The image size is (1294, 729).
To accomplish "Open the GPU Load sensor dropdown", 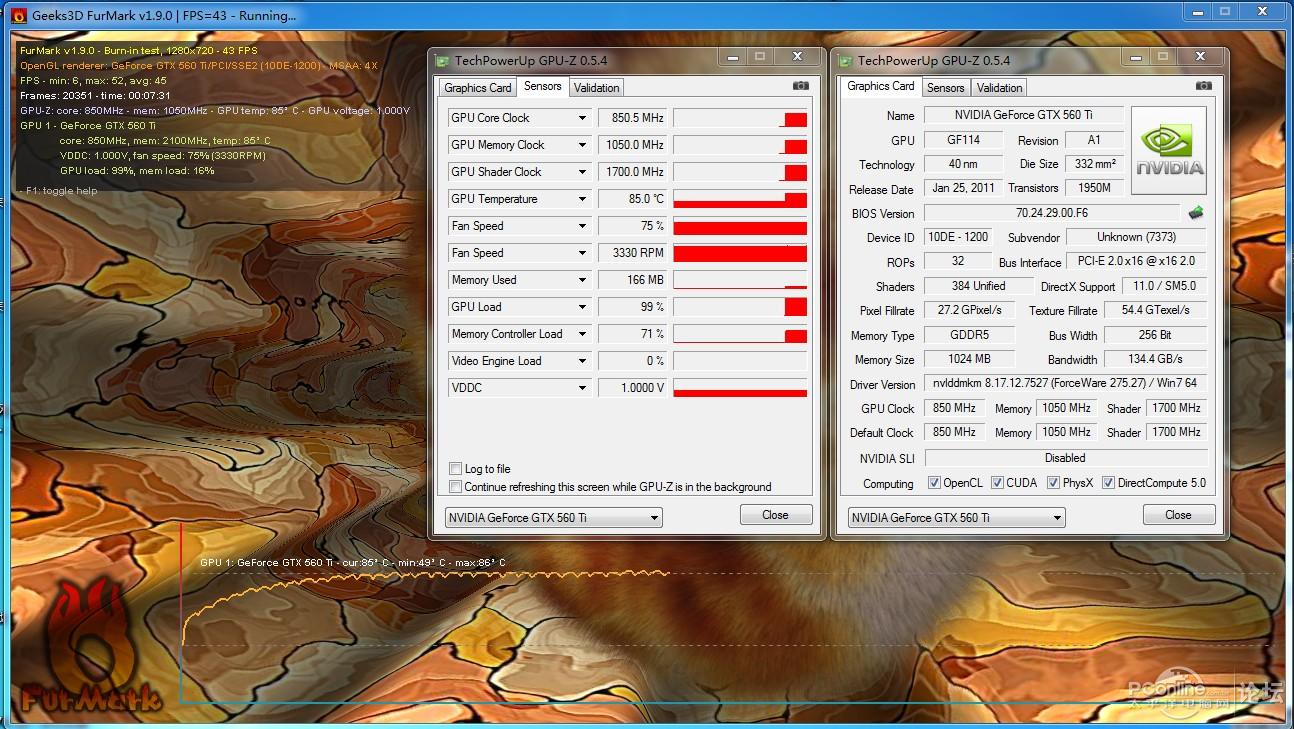I will coord(582,307).
